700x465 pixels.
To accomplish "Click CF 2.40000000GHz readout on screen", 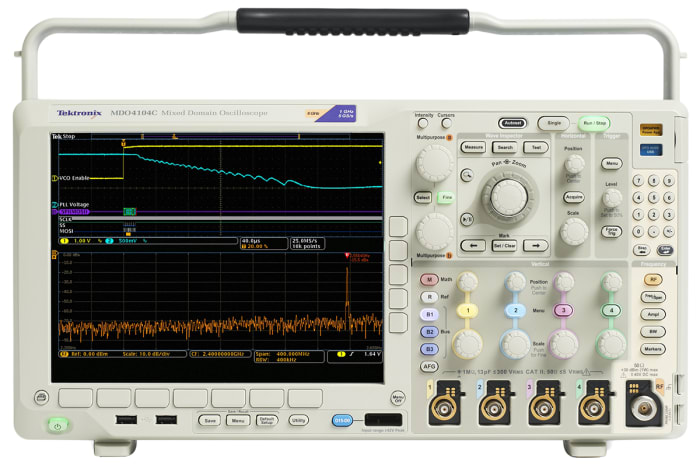I will (219, 354).
